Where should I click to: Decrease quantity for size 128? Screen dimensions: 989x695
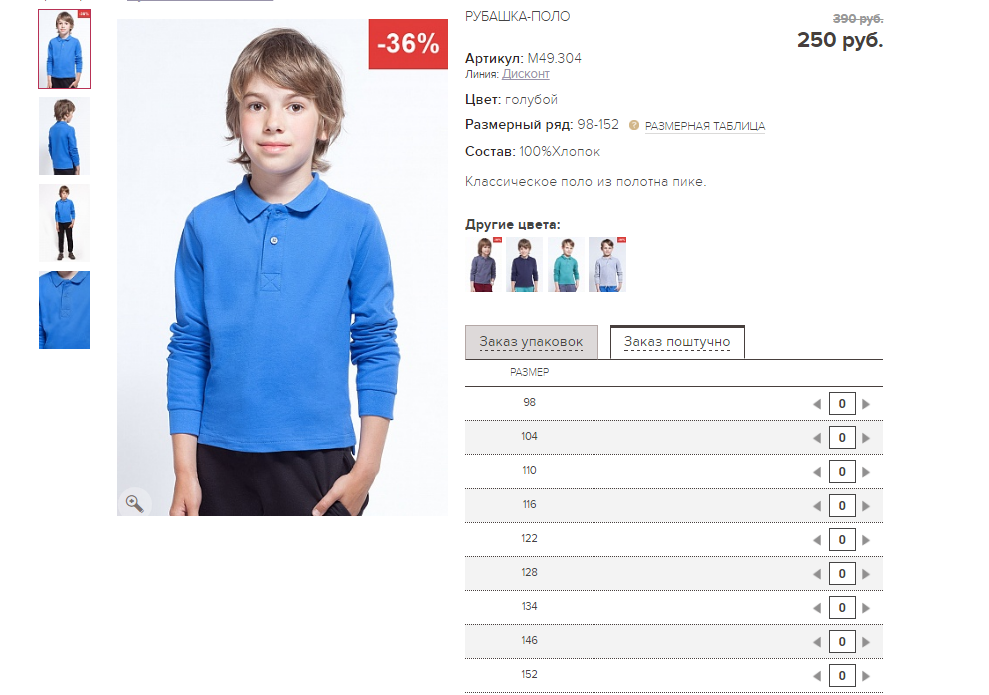tap(817, 575)
